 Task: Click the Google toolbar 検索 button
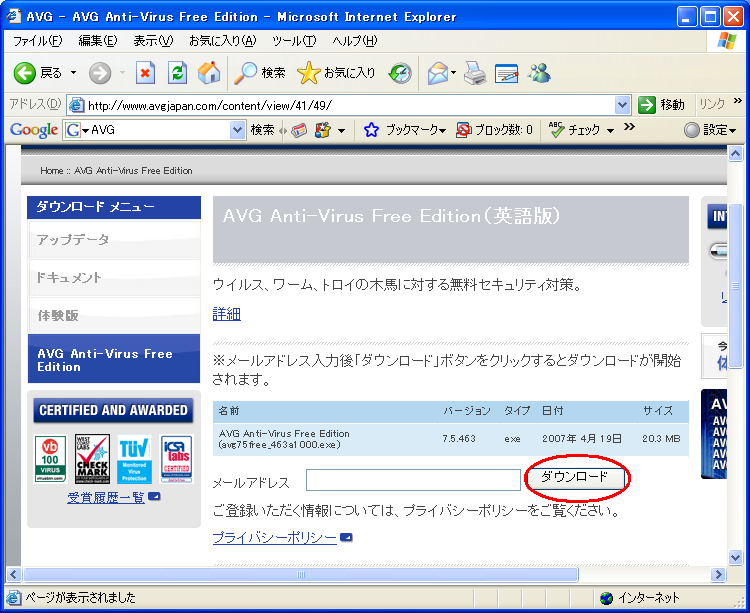(263, 130)
